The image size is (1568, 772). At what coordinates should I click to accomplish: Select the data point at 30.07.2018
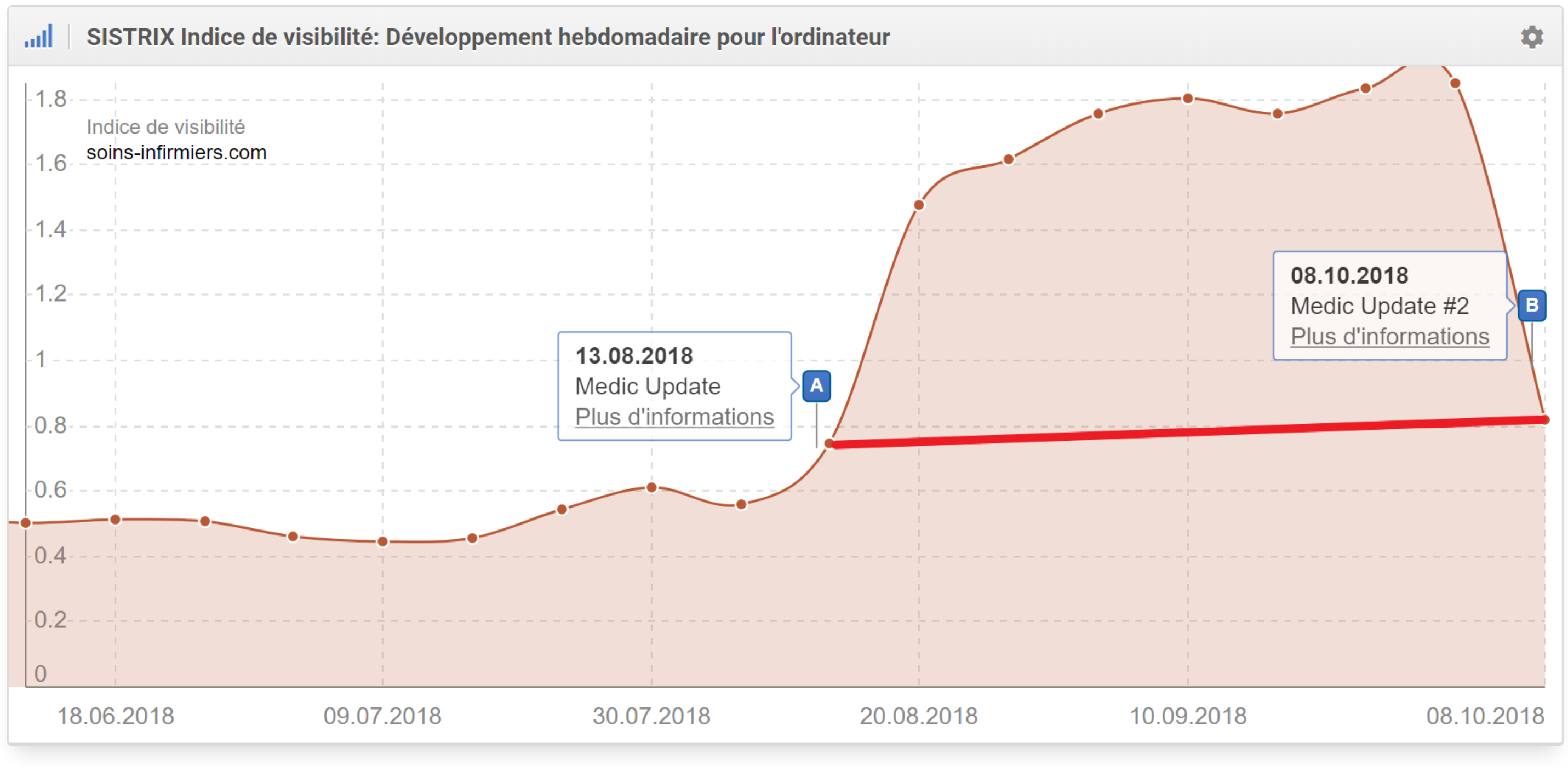pos(651,487)
